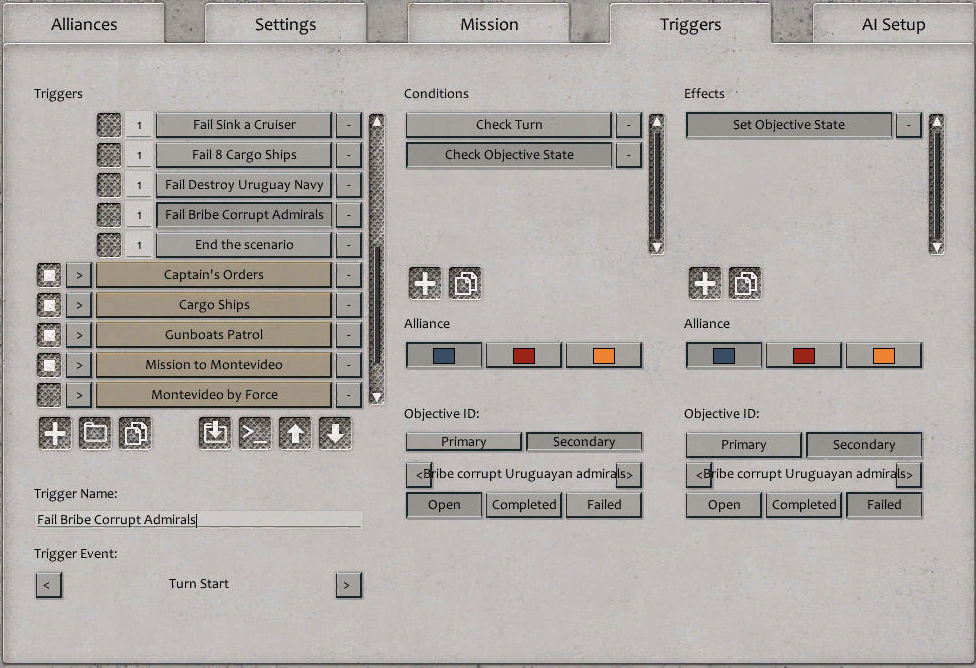The width and height of the screenshot is (976, 668).
Task: Open the AI Setup tab
Action: [893, 24]
